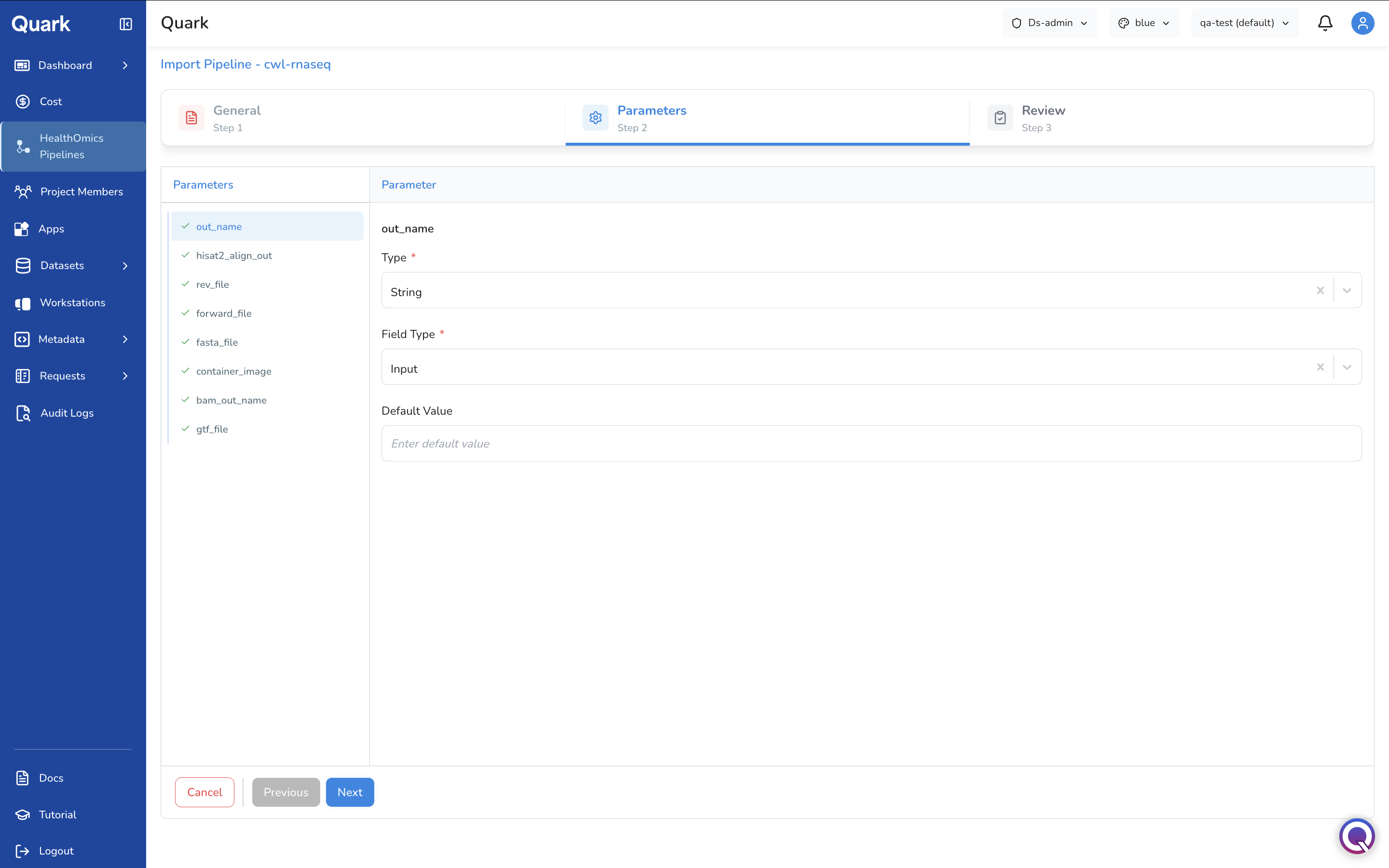Click the Import Pipeline - cwl-rnaseq heading link
Viewport: 1389px width, 868px height.
[245, 64]
